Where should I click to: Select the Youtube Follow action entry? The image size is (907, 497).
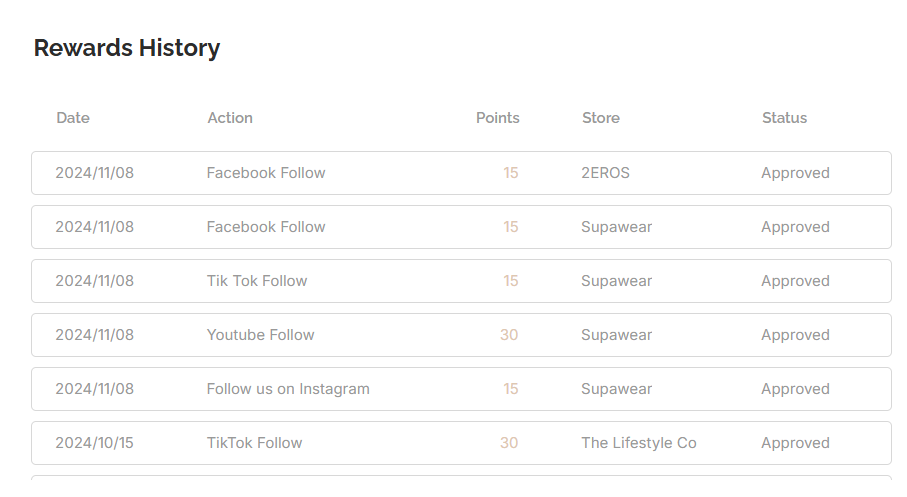tap(260, 334)
